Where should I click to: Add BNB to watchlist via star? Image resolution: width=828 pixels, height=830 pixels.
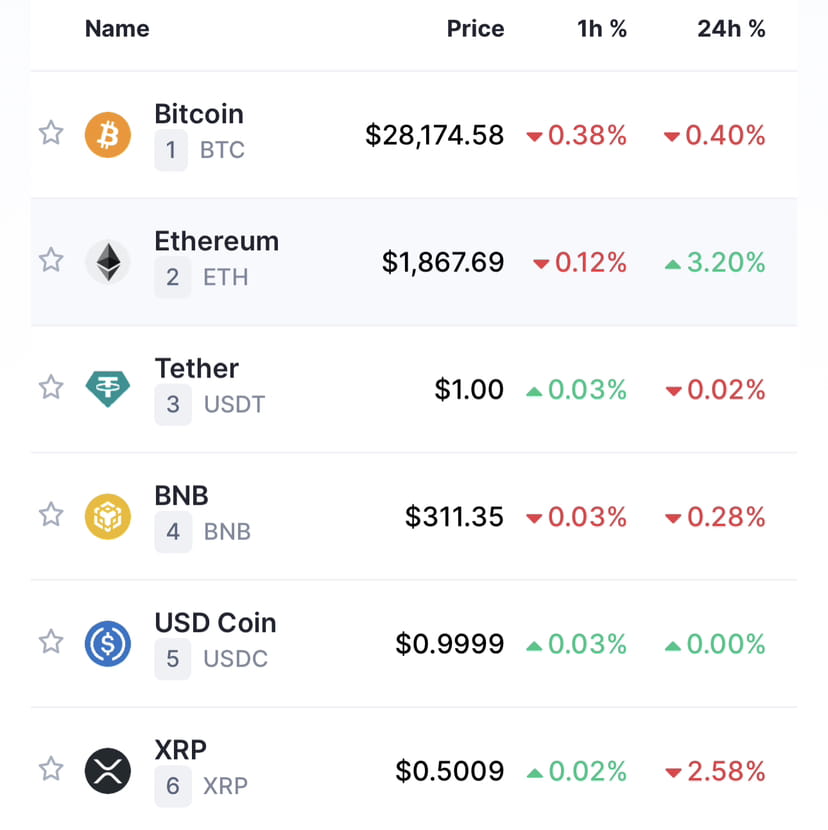(x=51, y=515)
